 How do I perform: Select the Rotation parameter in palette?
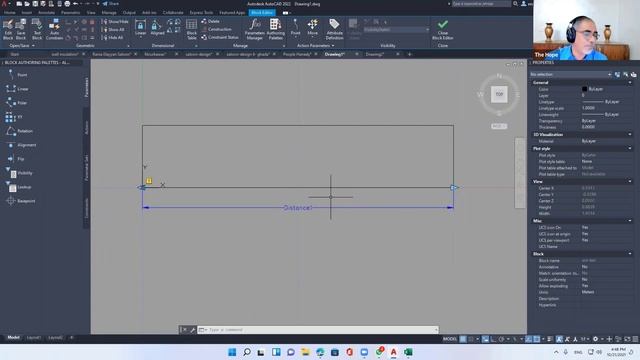(19, 131)
